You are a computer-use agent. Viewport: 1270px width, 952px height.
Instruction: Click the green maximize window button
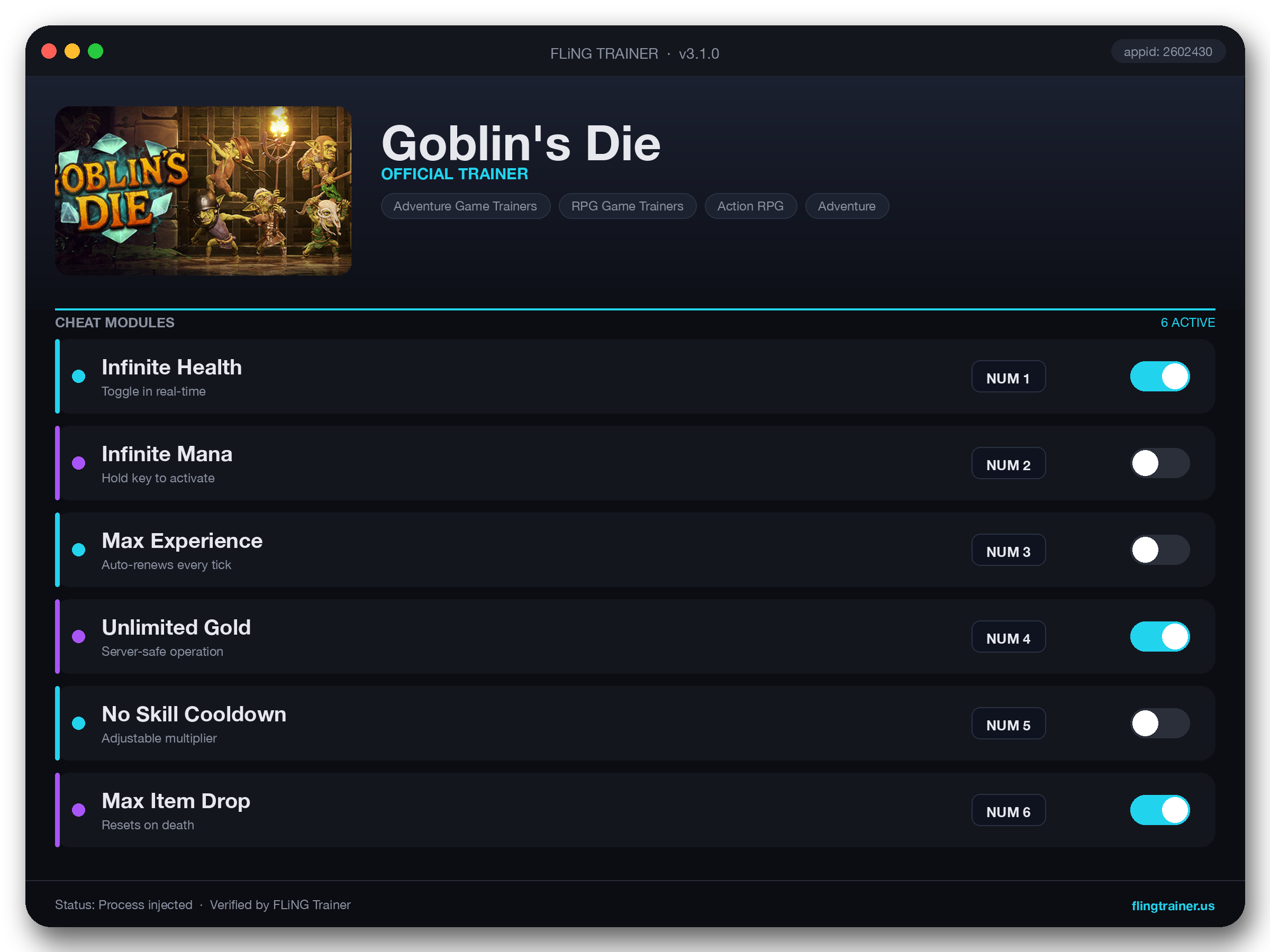click(96, 51)
